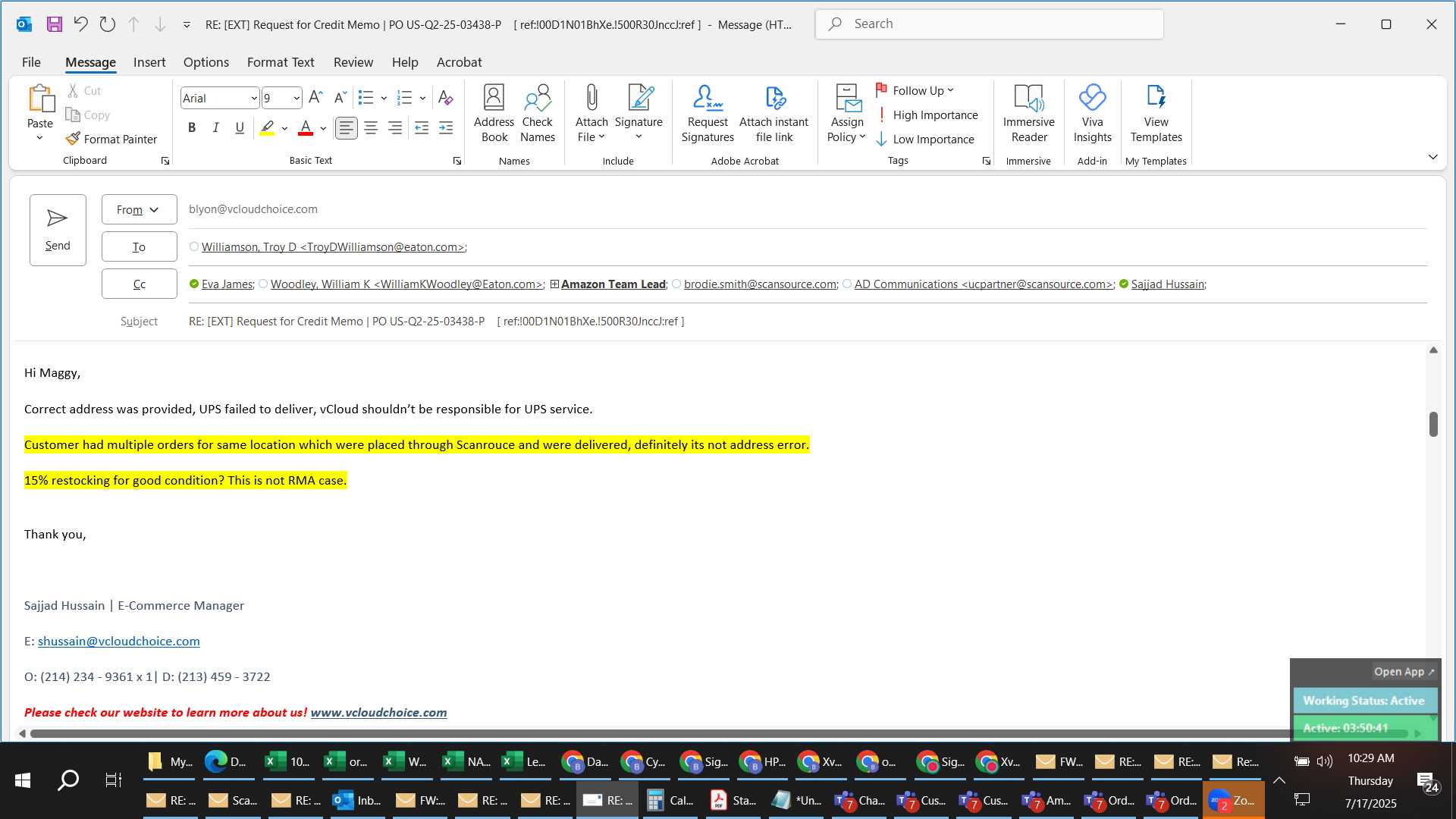Increase paragraph indent
This screenshot has height=819, width=1456.
(x=446, y=128)
